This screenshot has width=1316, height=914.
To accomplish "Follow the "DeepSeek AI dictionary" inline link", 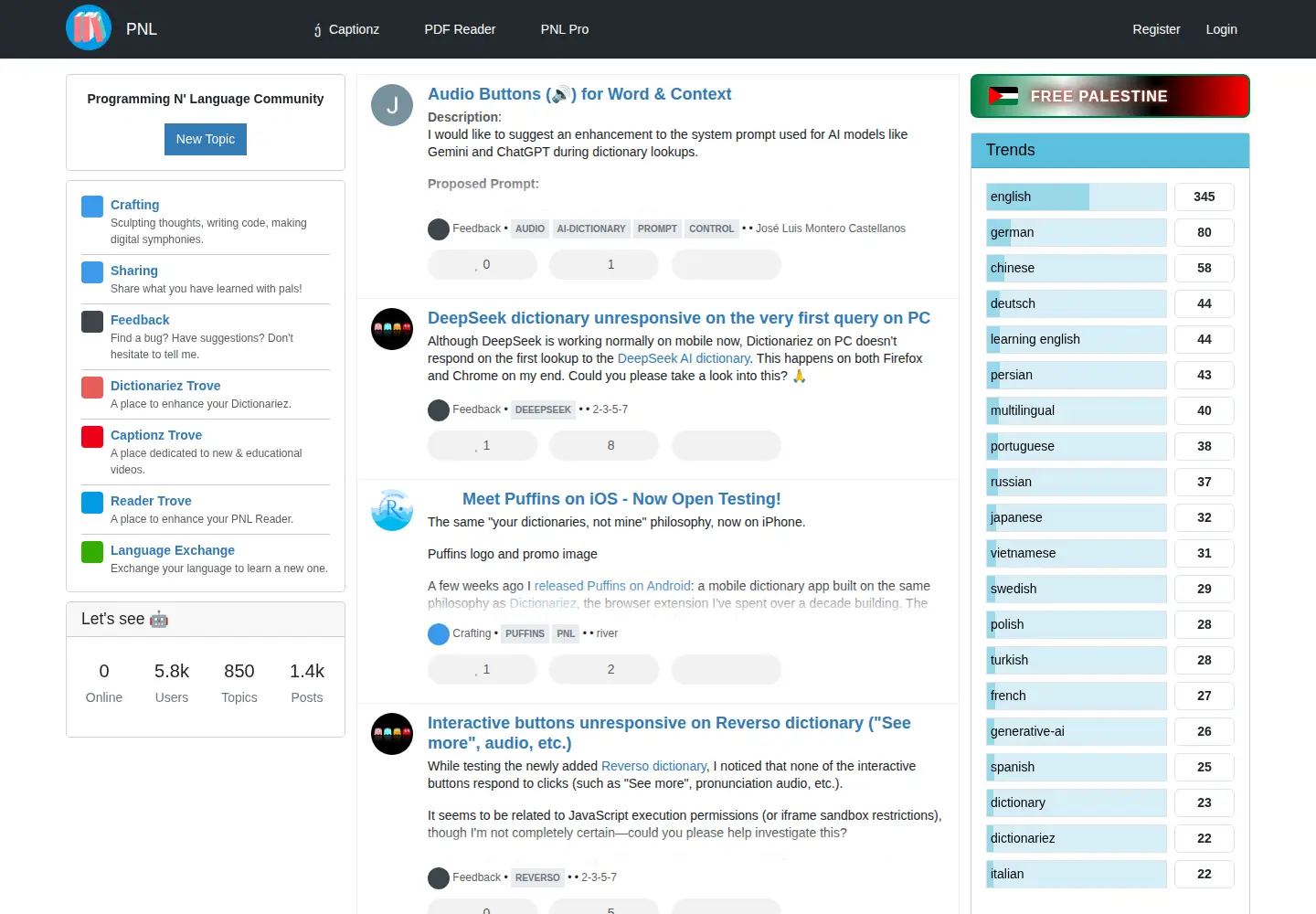I will coord(684,358).
